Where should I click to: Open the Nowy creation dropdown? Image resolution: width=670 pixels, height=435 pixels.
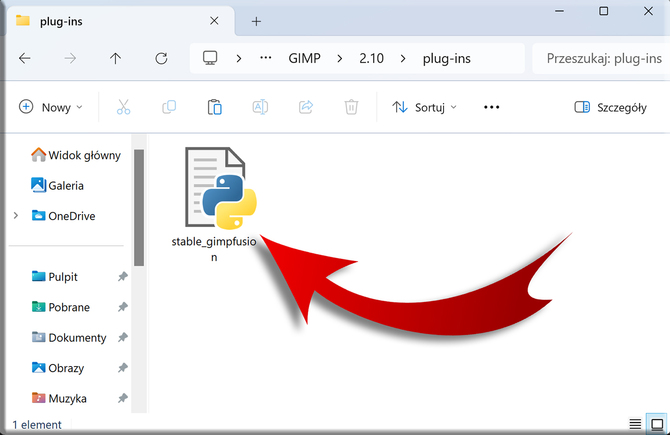[50, 107]
